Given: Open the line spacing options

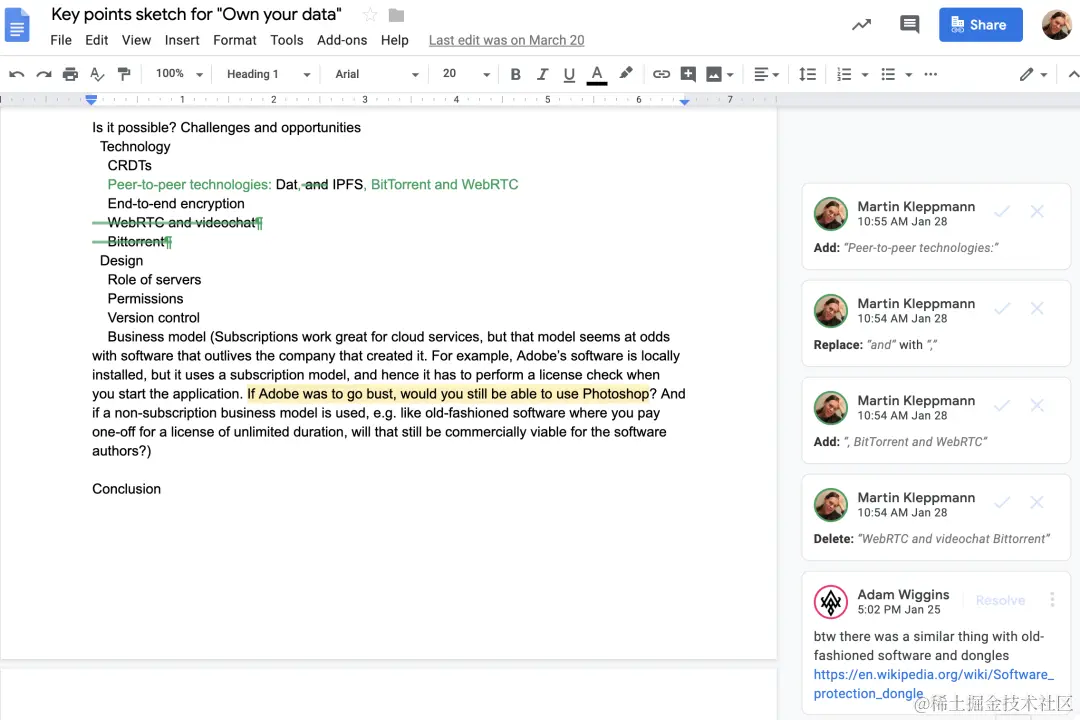Looking at the screenshot, I should click(807, 74).
